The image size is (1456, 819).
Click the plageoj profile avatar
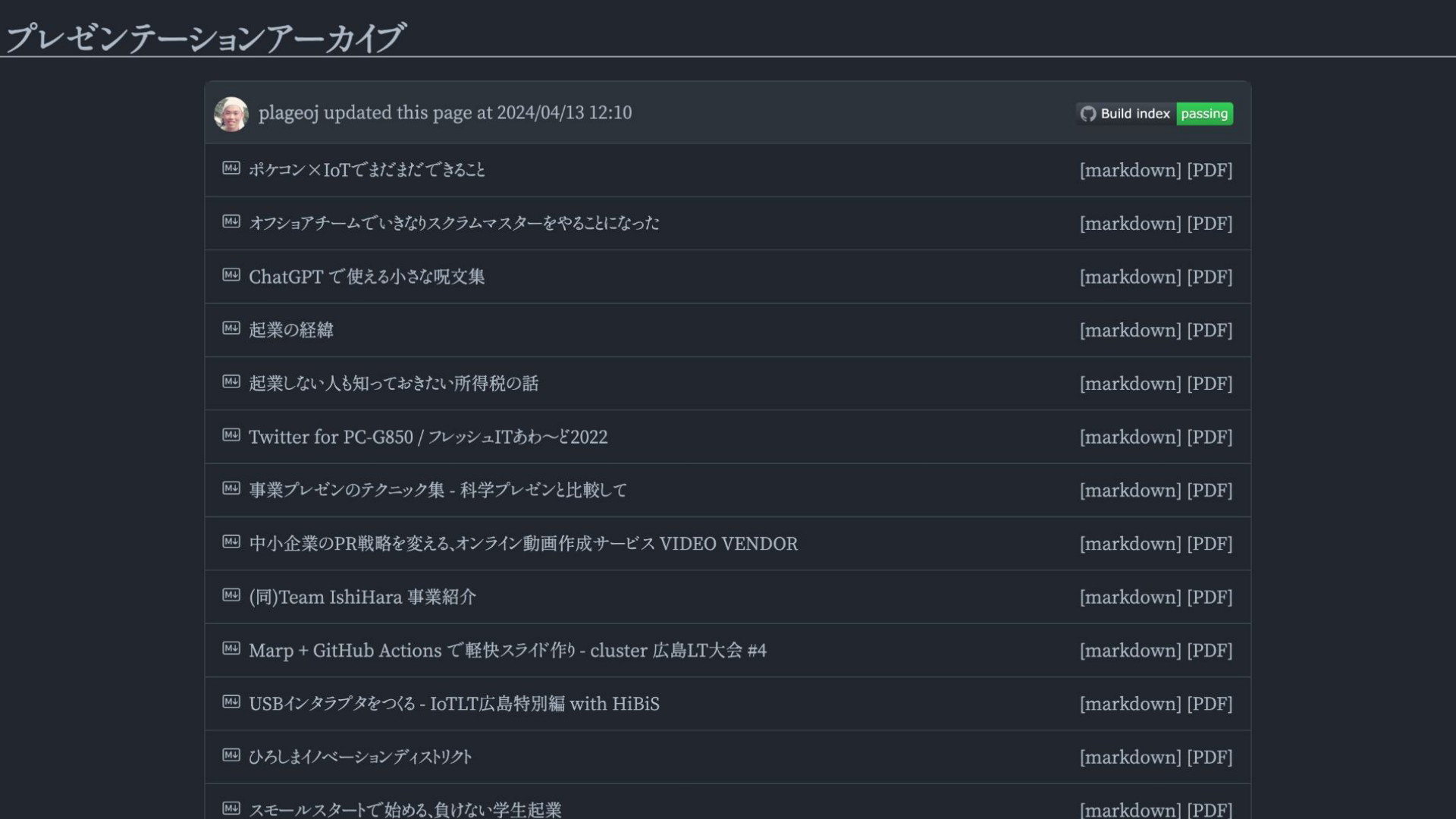231,114
